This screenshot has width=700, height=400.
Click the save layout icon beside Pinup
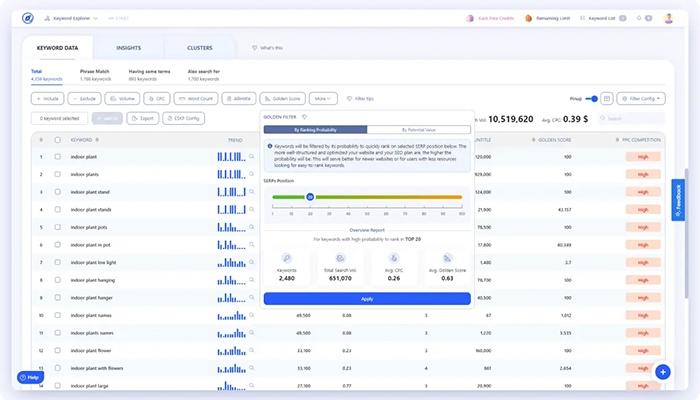[x=607, y=99]
